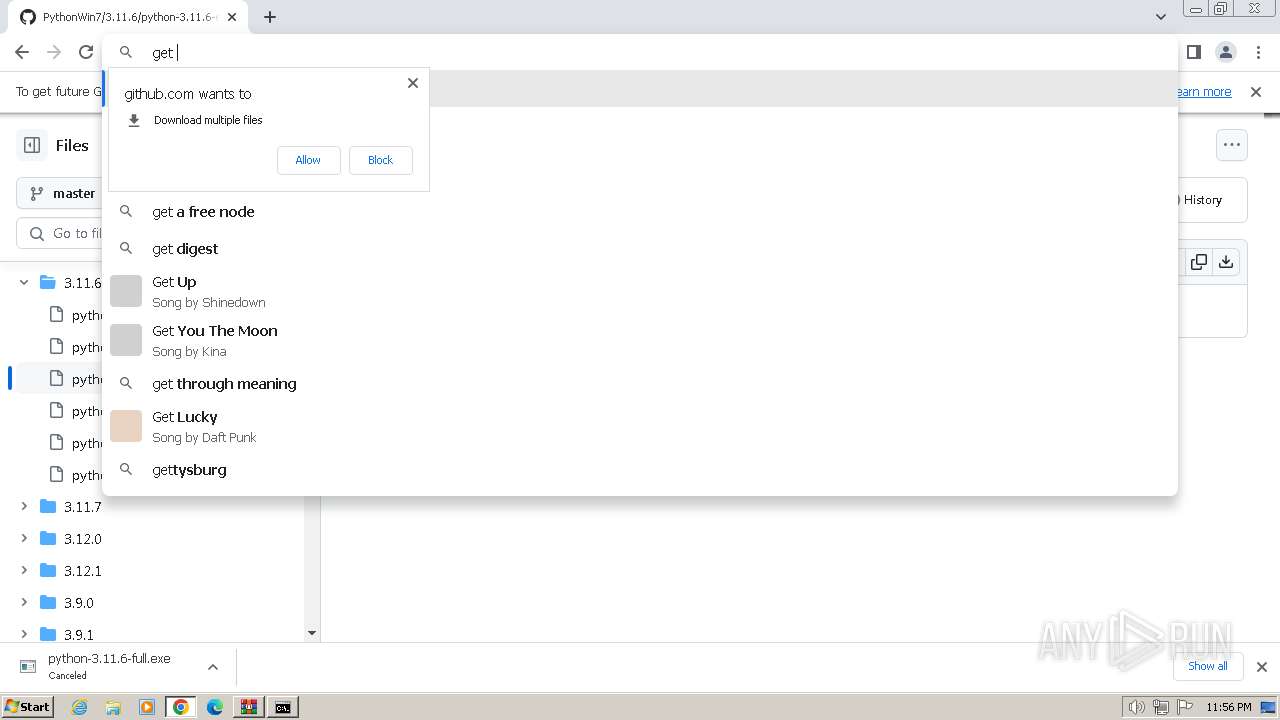The height and width of the screenshot is (720, 1280).
Task: Click the volume speaker tray icon
Action: click(1136, 707)
